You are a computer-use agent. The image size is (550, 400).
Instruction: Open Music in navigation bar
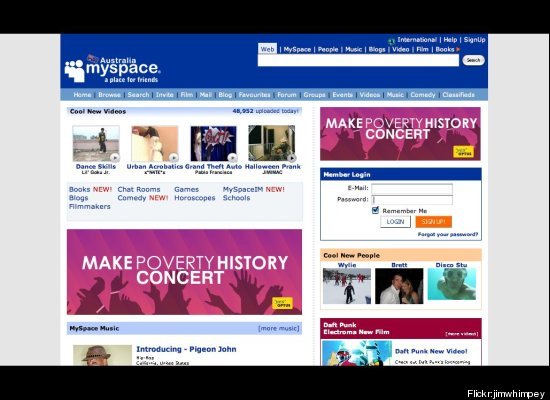click(x=395, y=95)
